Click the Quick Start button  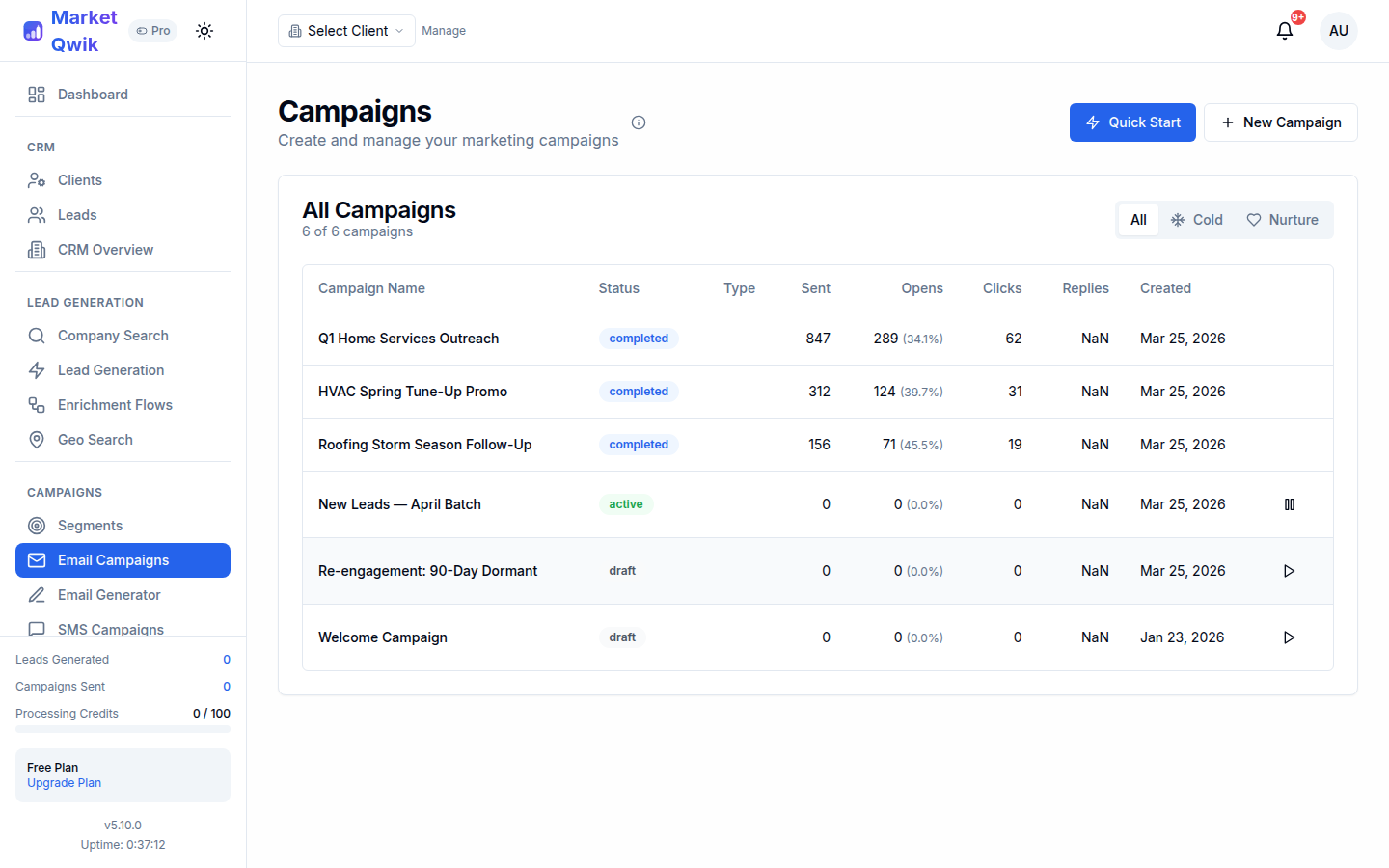(1132, 122)
